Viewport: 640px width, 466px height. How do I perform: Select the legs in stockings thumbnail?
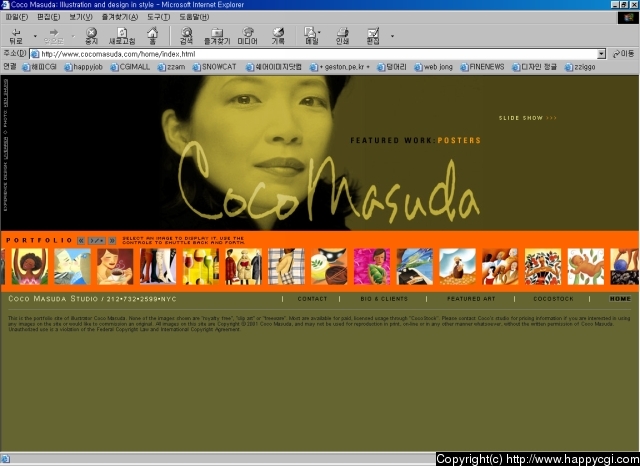(158, 266)
